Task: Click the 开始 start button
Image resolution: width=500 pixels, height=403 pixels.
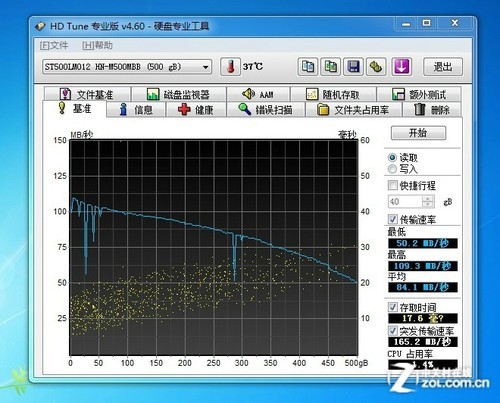Action: click(x=418, y=133)
